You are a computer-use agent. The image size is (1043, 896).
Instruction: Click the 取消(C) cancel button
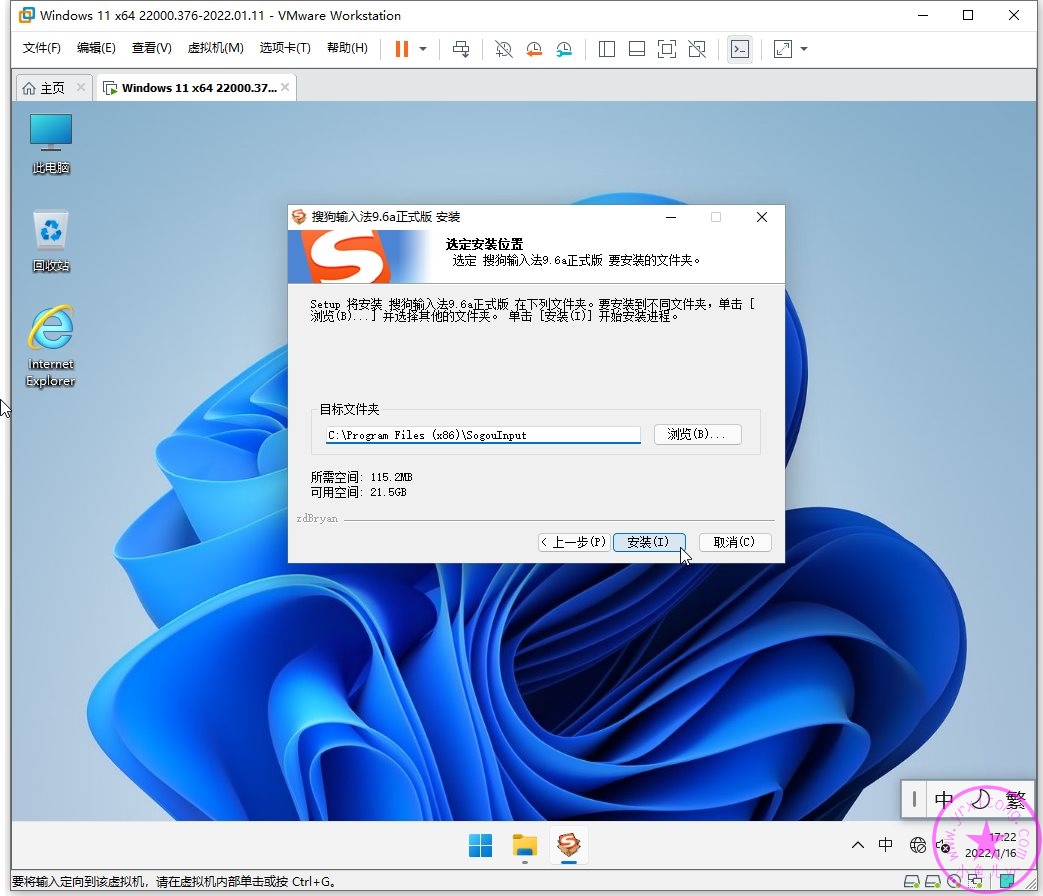(x=735, y=542)
